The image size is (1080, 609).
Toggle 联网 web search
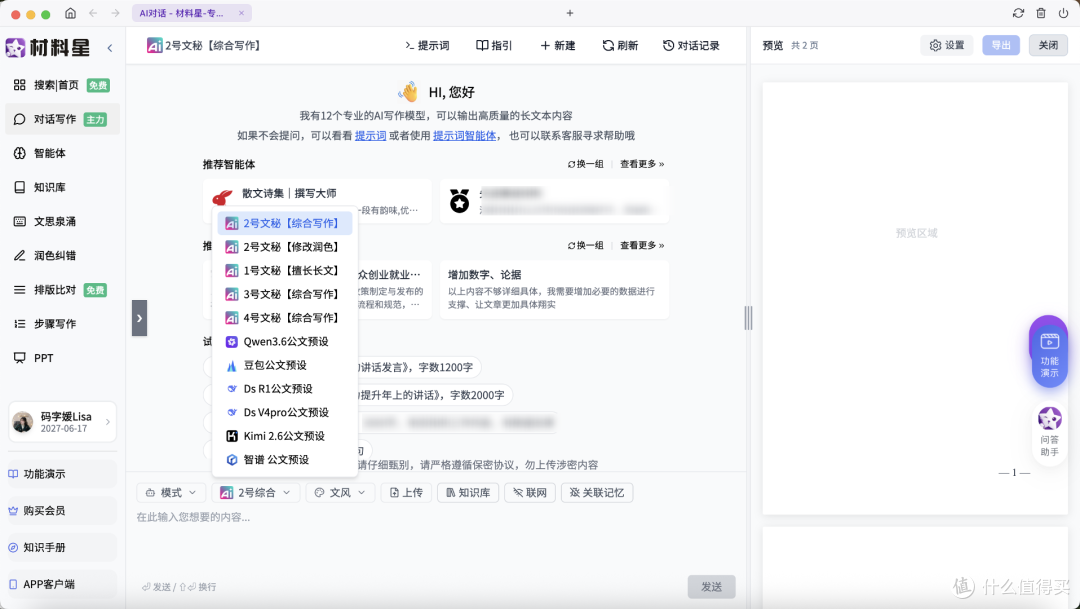coord(530,493)
